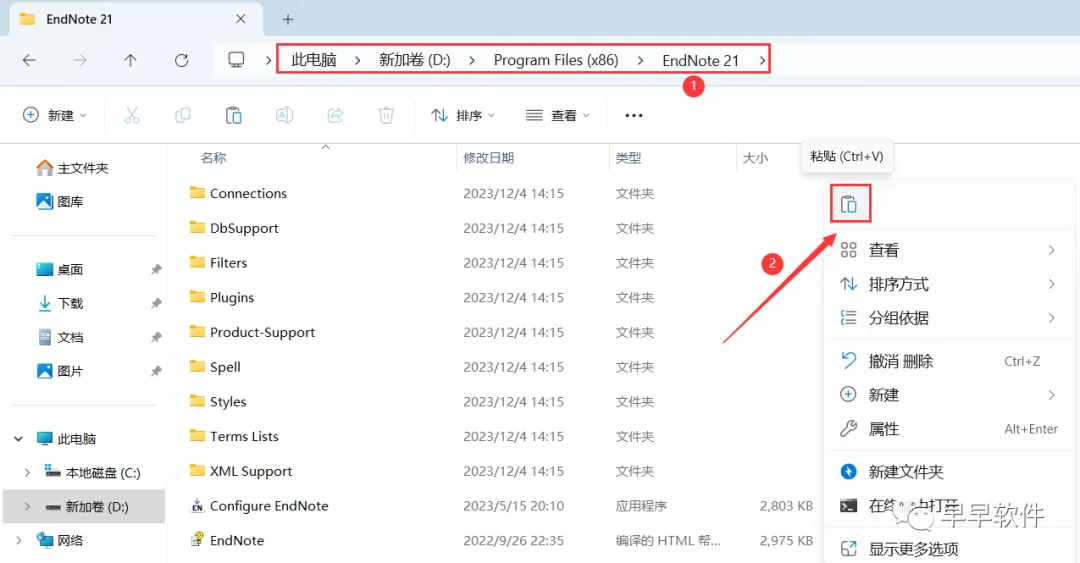Screen dimensions: 1080x563
Task: Open a new tab with plus button
Action: (x=288, y=19)
